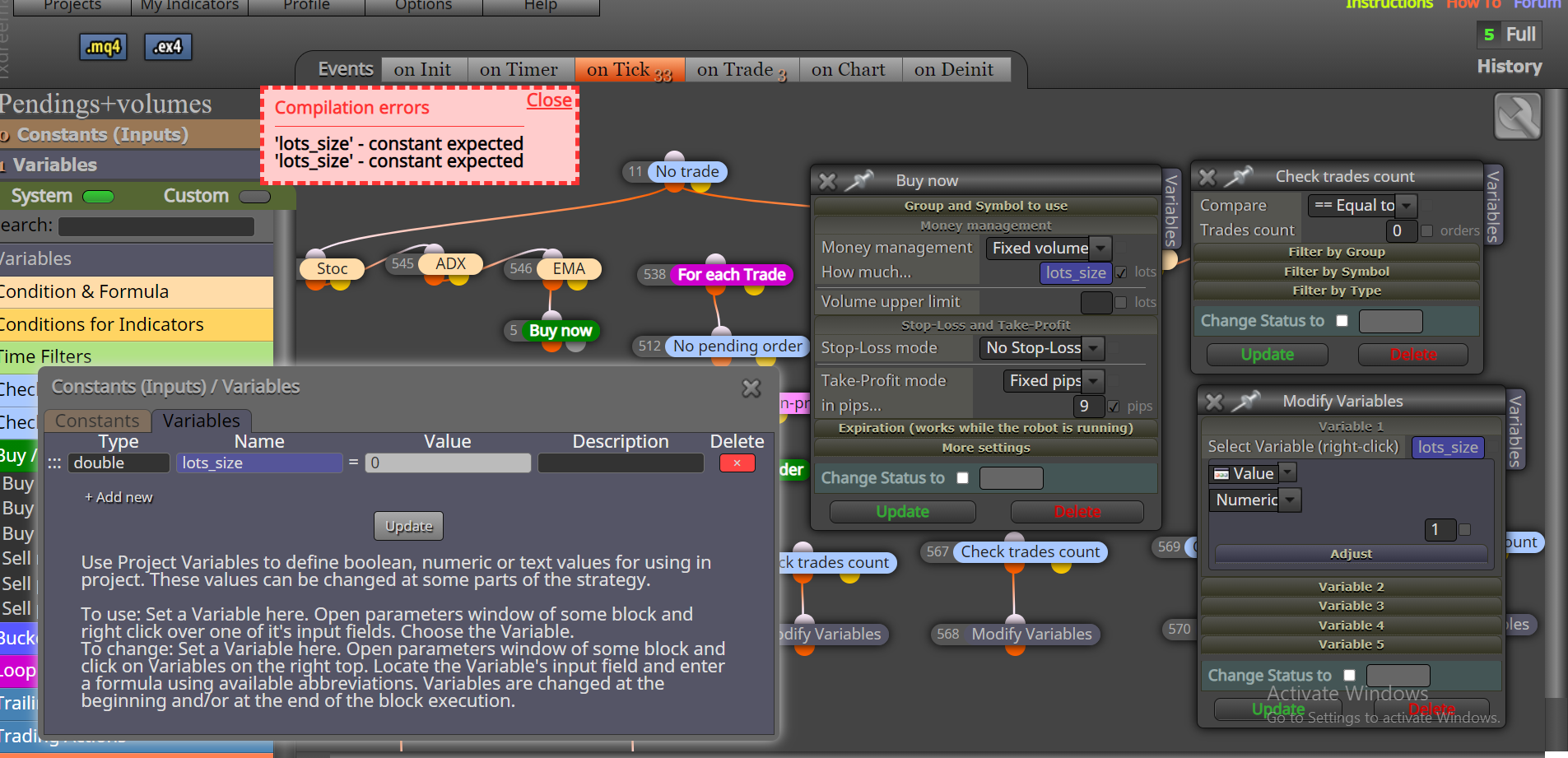Image resolution: width=1568 pixels, height=758 pixels.
Task: Open Variables side tab of Buy now
Action: tap(1171, 210)
